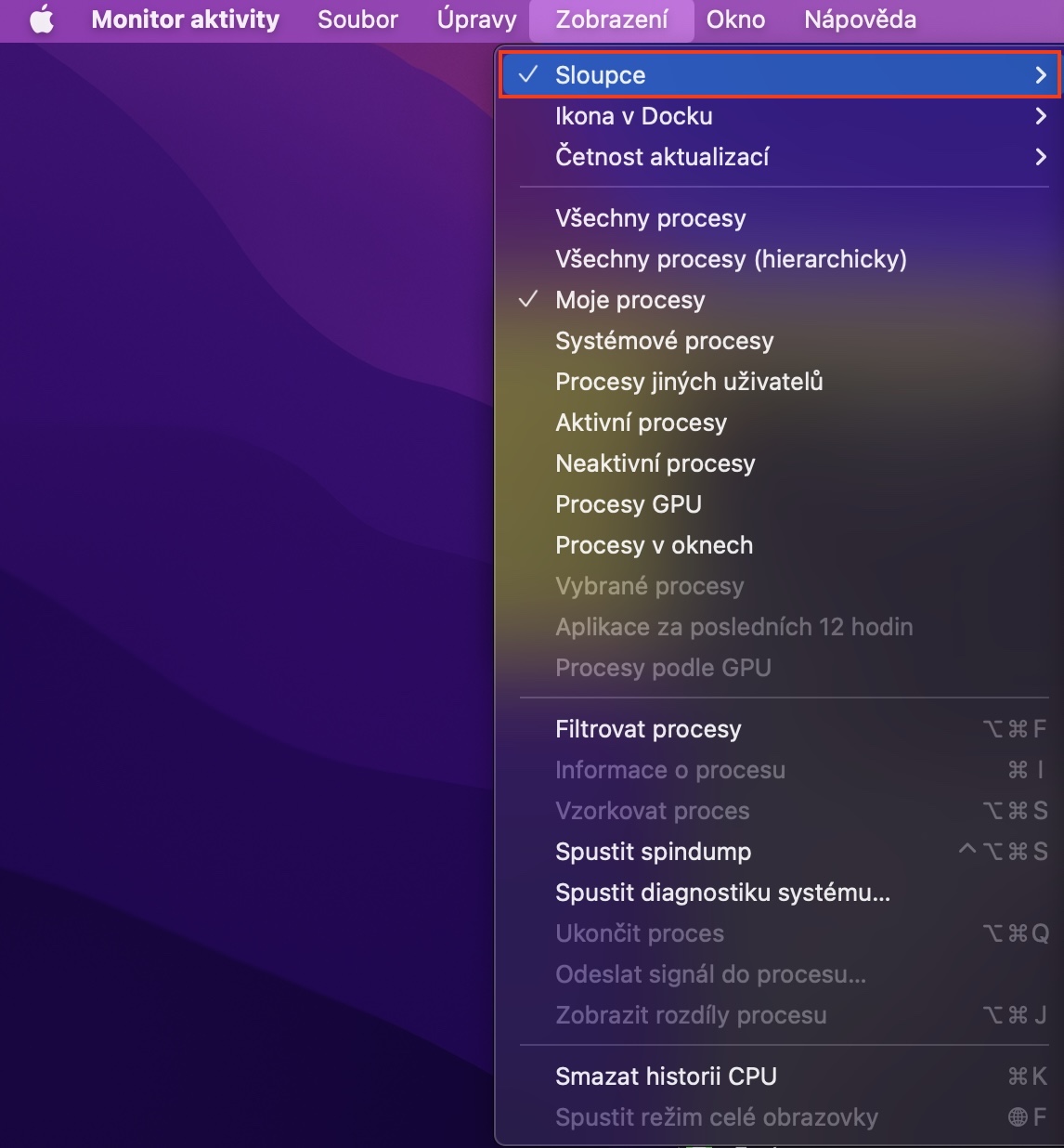Choose Filtrovat procesy
The image size is (1064, 1148).
click(780, 729)
